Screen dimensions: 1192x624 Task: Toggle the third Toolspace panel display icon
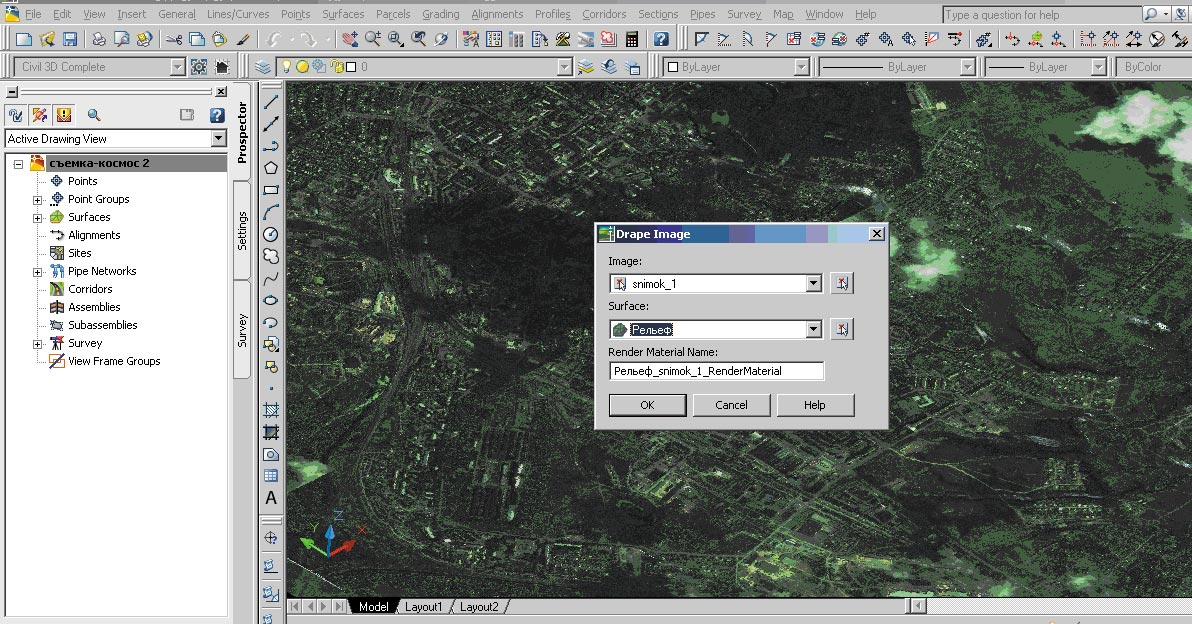[64, 115]
